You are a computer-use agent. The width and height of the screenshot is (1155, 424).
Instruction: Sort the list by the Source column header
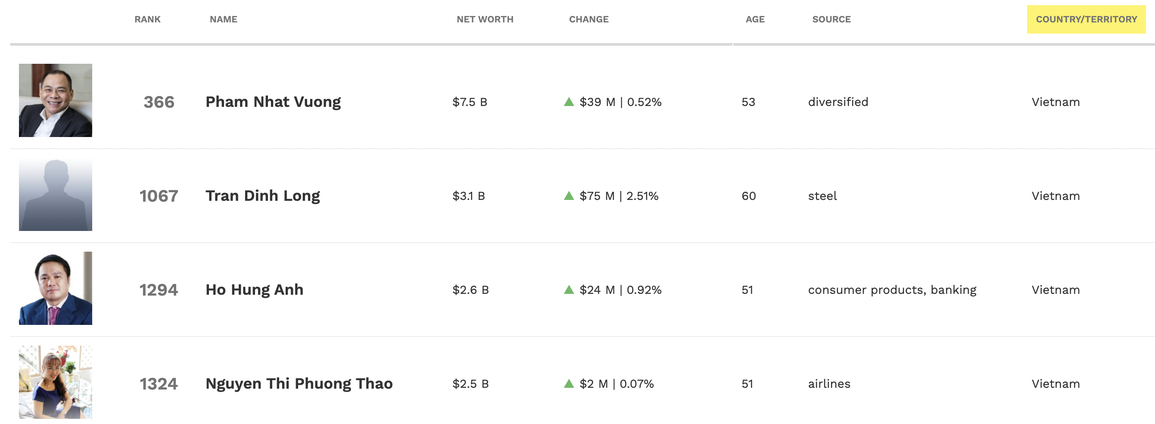tap(832, 19)
